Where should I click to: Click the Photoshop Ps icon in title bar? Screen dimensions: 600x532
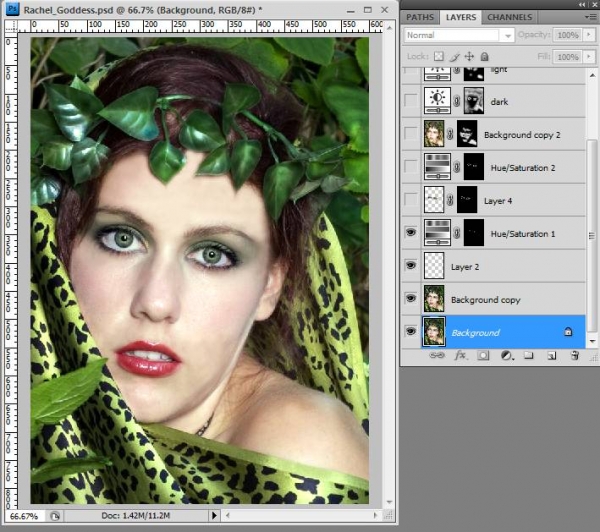[x=12, y=8]
